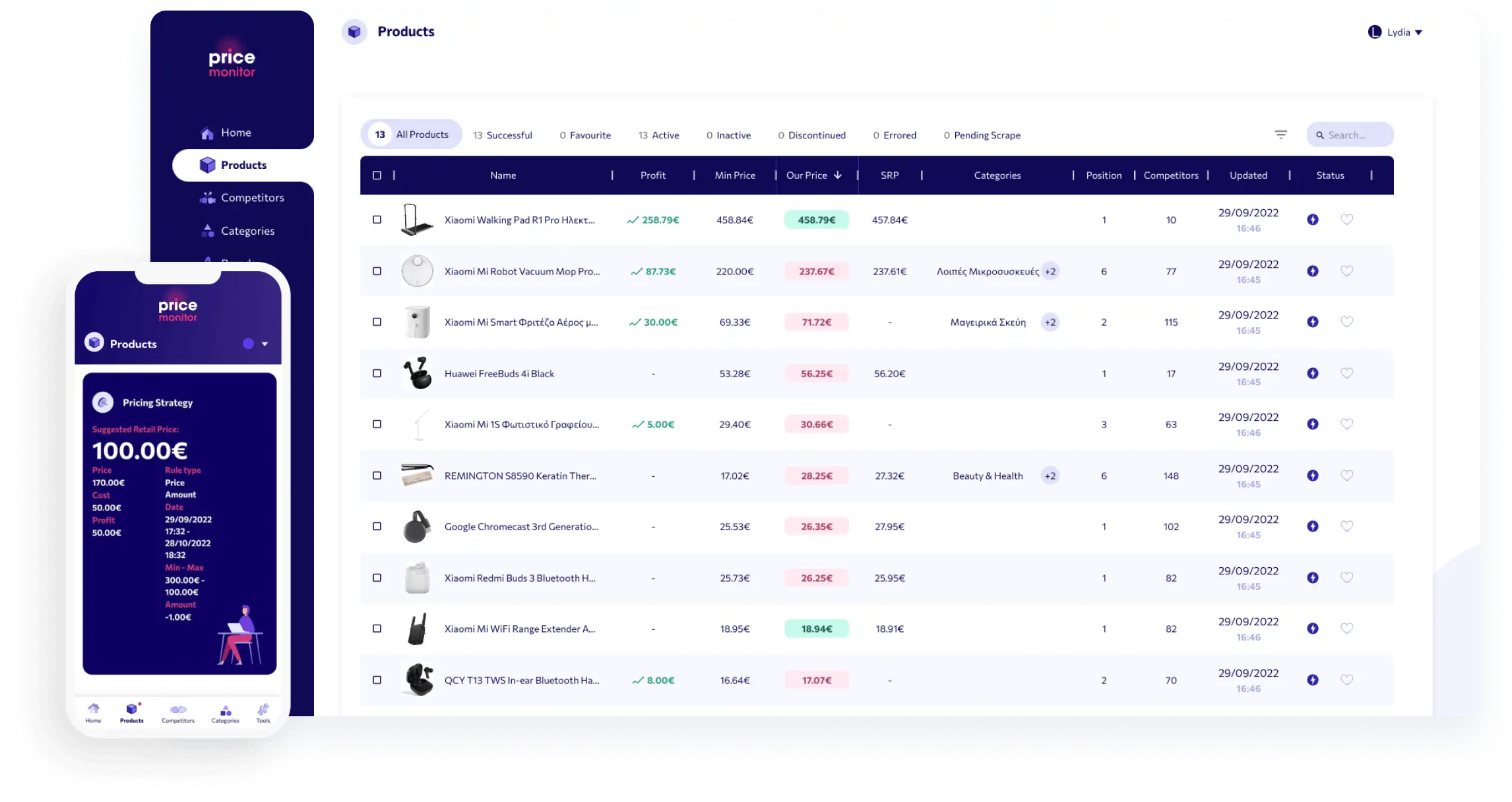
Task: Click green 458.79€ Our Price badge
Action: (817, 220)
